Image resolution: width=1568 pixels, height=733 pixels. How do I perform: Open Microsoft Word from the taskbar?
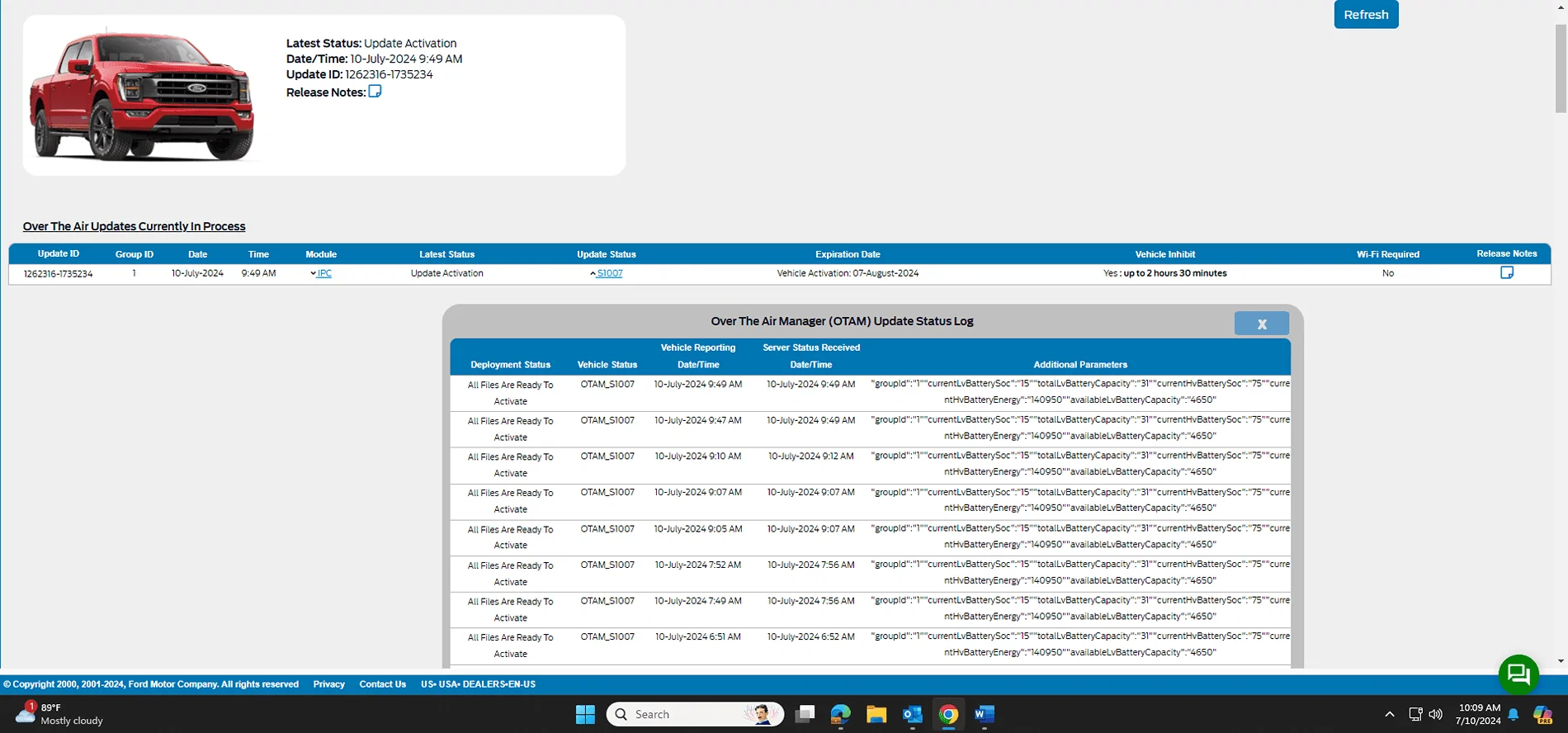pyautogui.click(x=985, y=714)
